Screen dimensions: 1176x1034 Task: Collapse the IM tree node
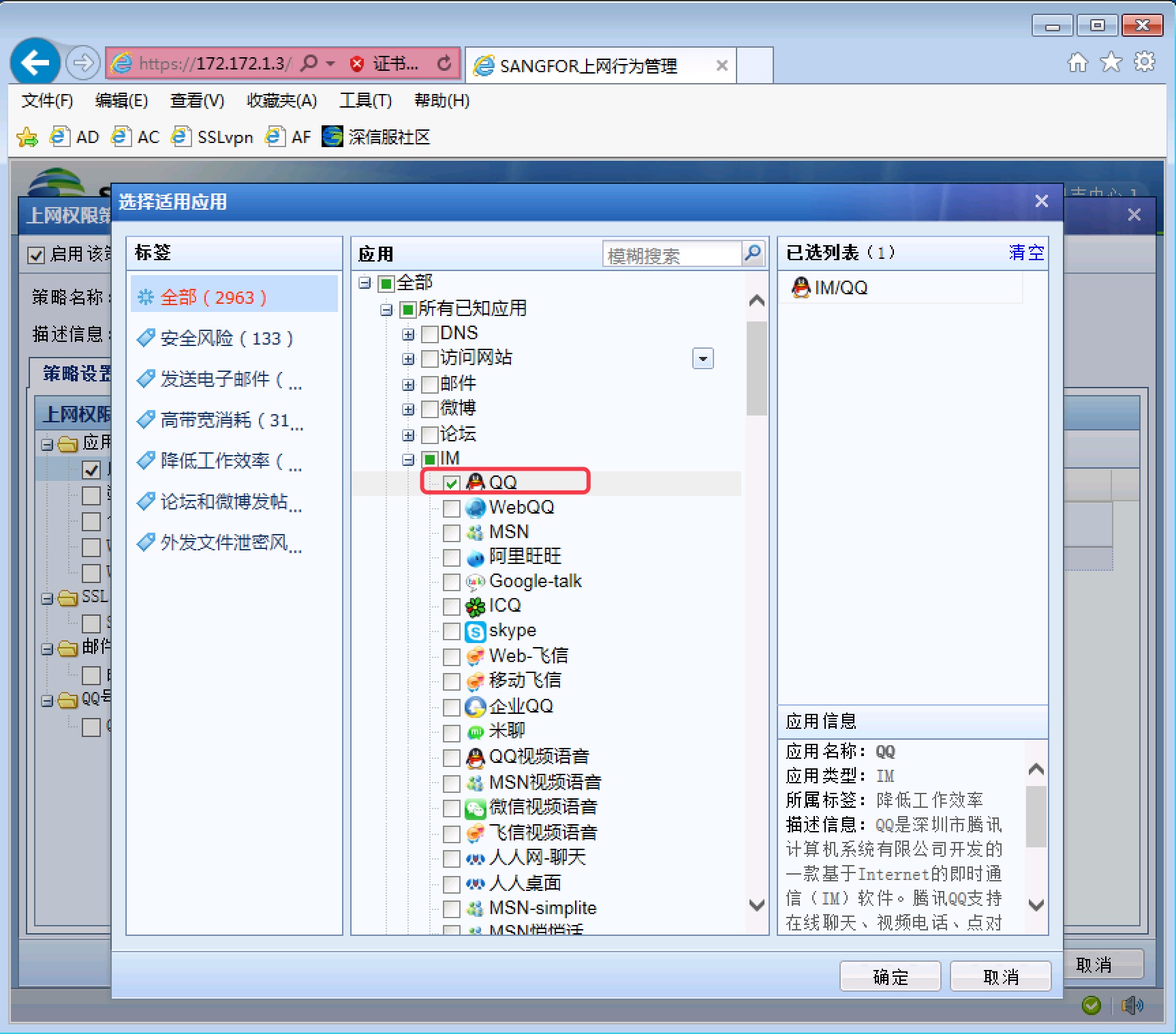click(x=408, y=460)
